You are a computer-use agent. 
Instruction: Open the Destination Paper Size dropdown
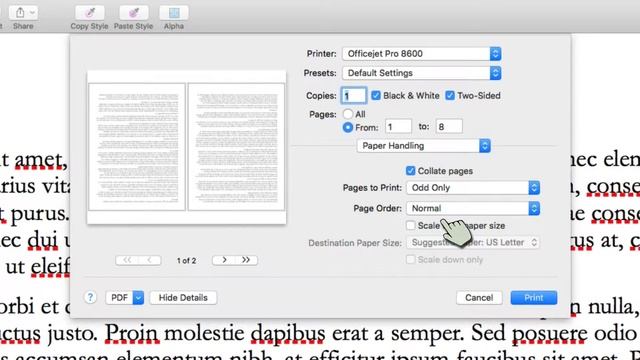point(473,242)
